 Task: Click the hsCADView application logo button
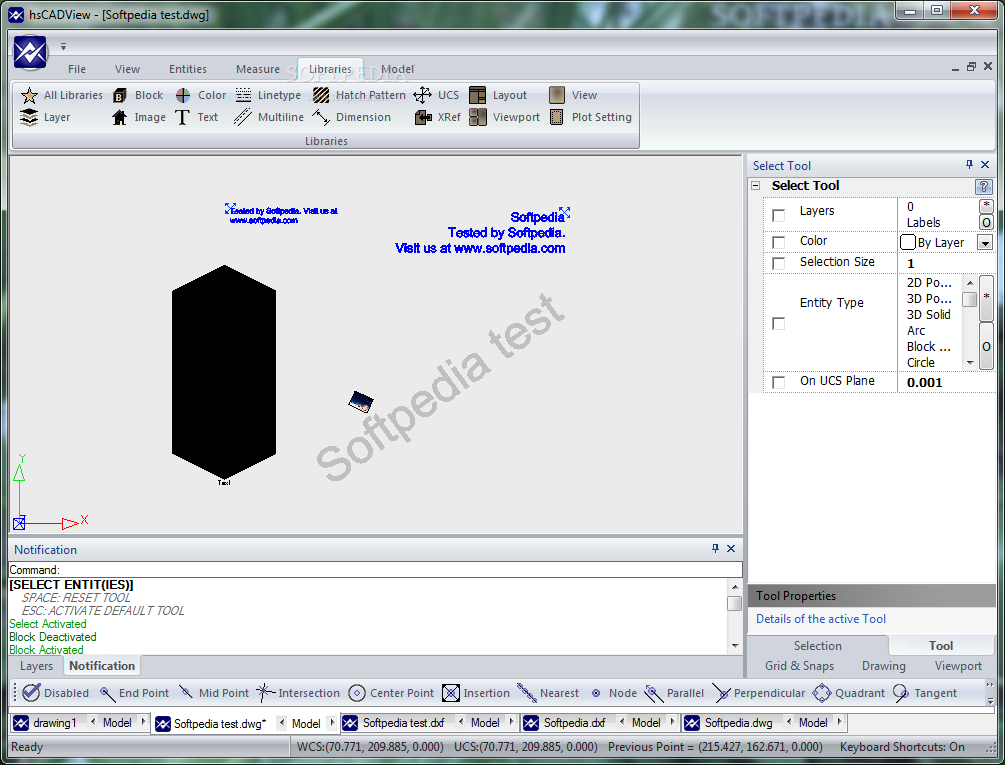click(30, 53)
